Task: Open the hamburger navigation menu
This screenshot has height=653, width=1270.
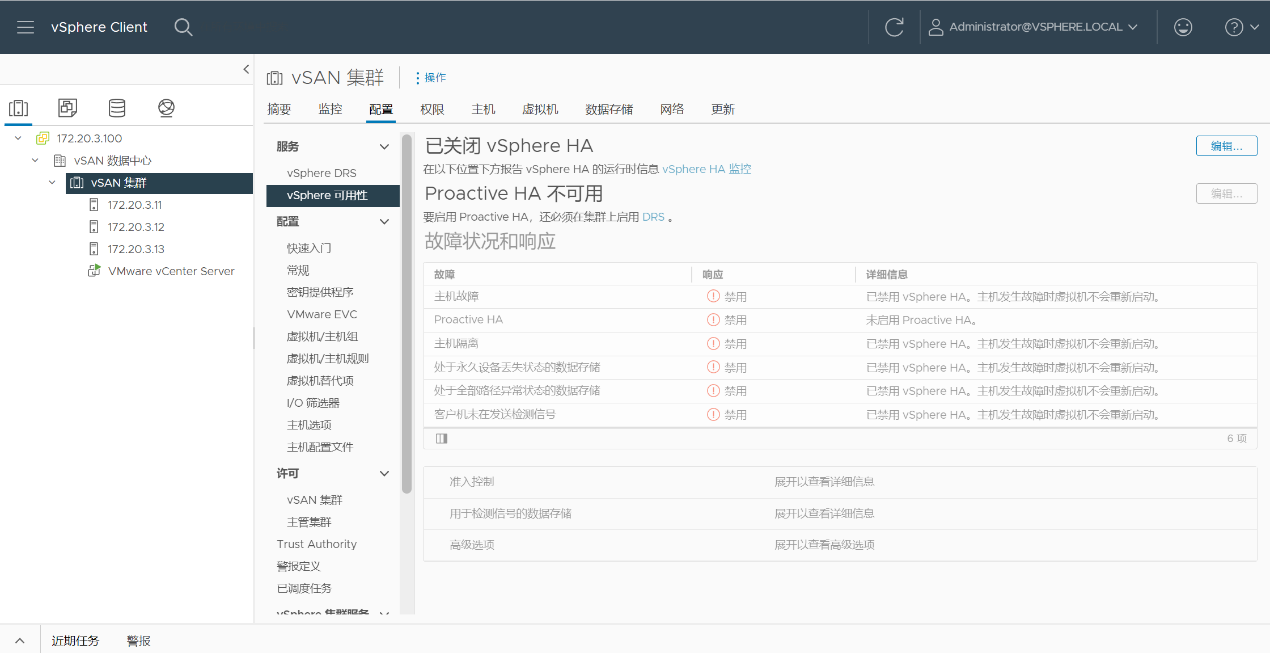Action: 26,27
